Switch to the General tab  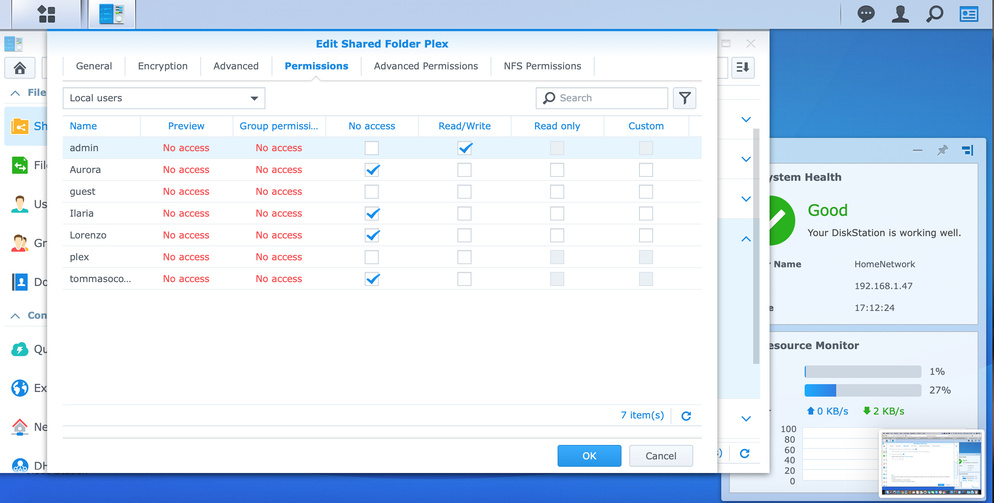94,66
